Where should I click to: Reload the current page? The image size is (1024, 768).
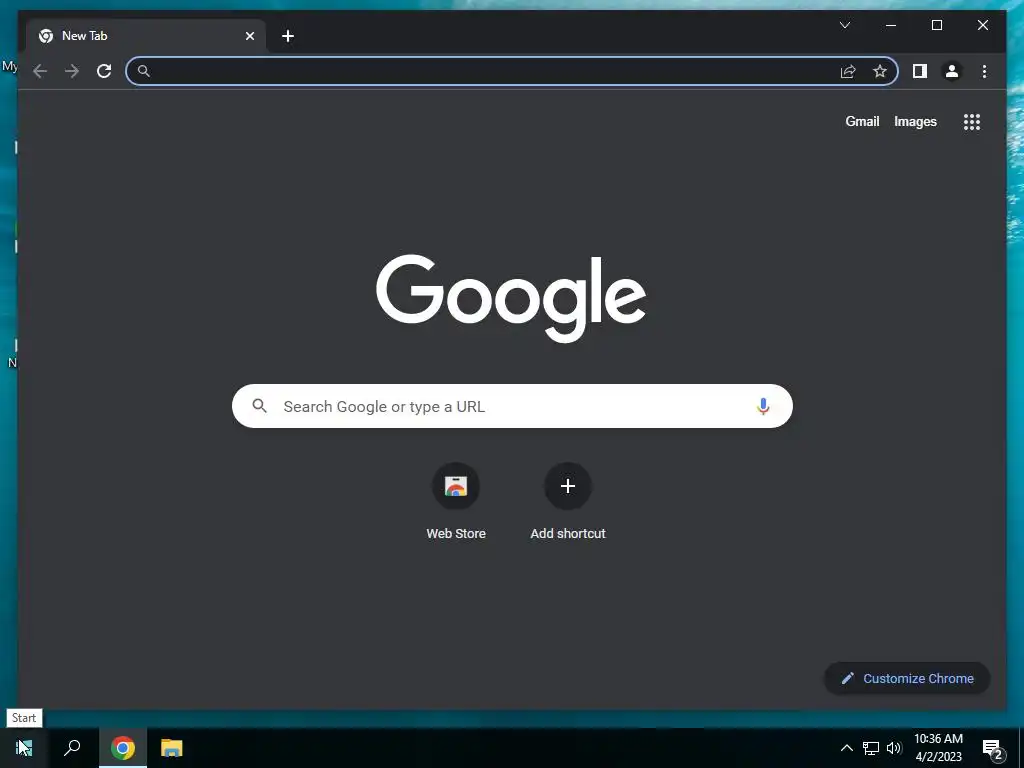104,71
